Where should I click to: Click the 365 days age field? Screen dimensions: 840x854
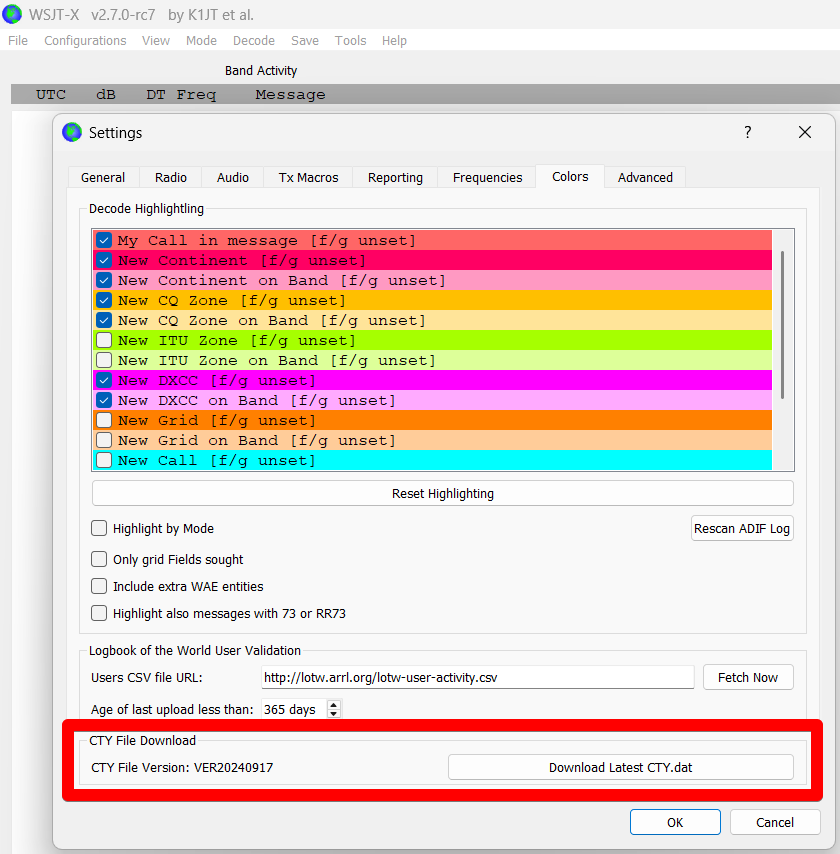[294, 709]
